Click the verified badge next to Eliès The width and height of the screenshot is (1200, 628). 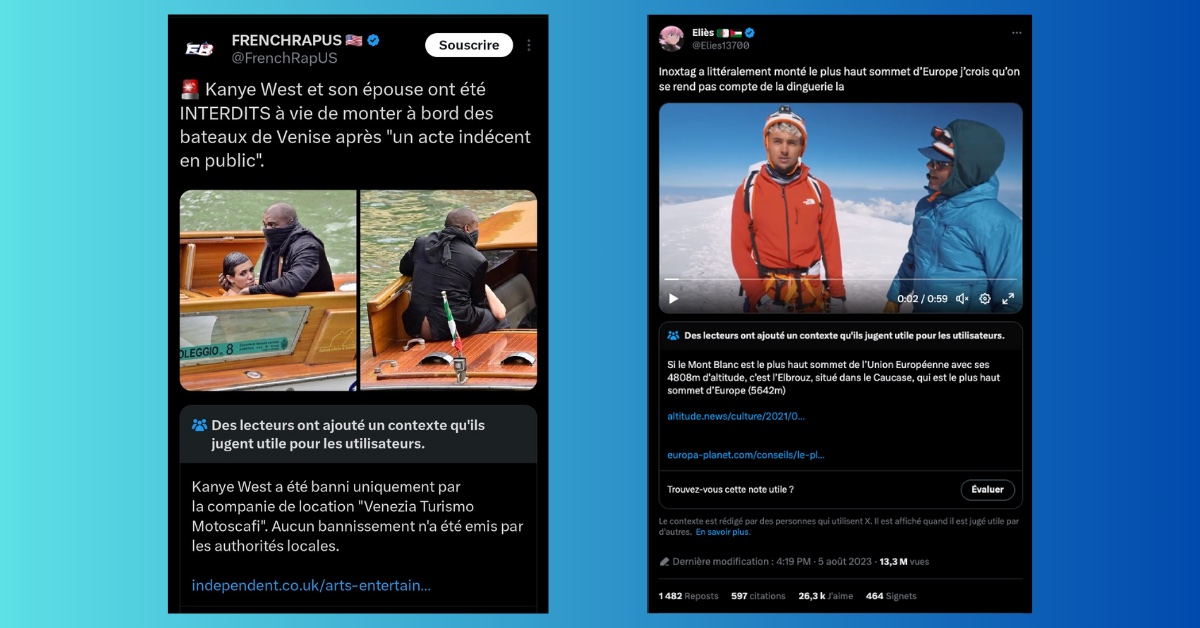[749, 32]
